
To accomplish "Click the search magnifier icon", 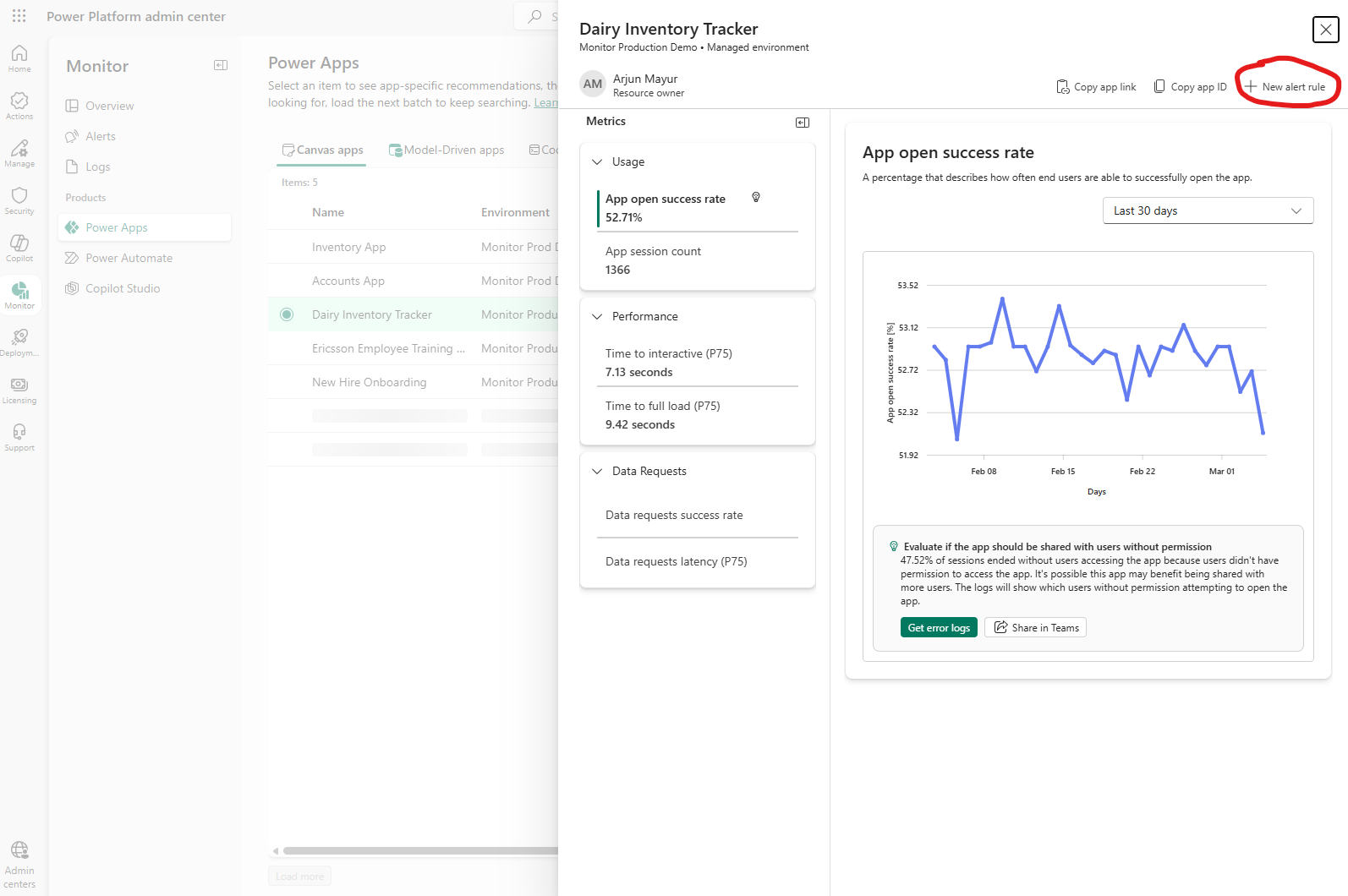I will [534, 16].
